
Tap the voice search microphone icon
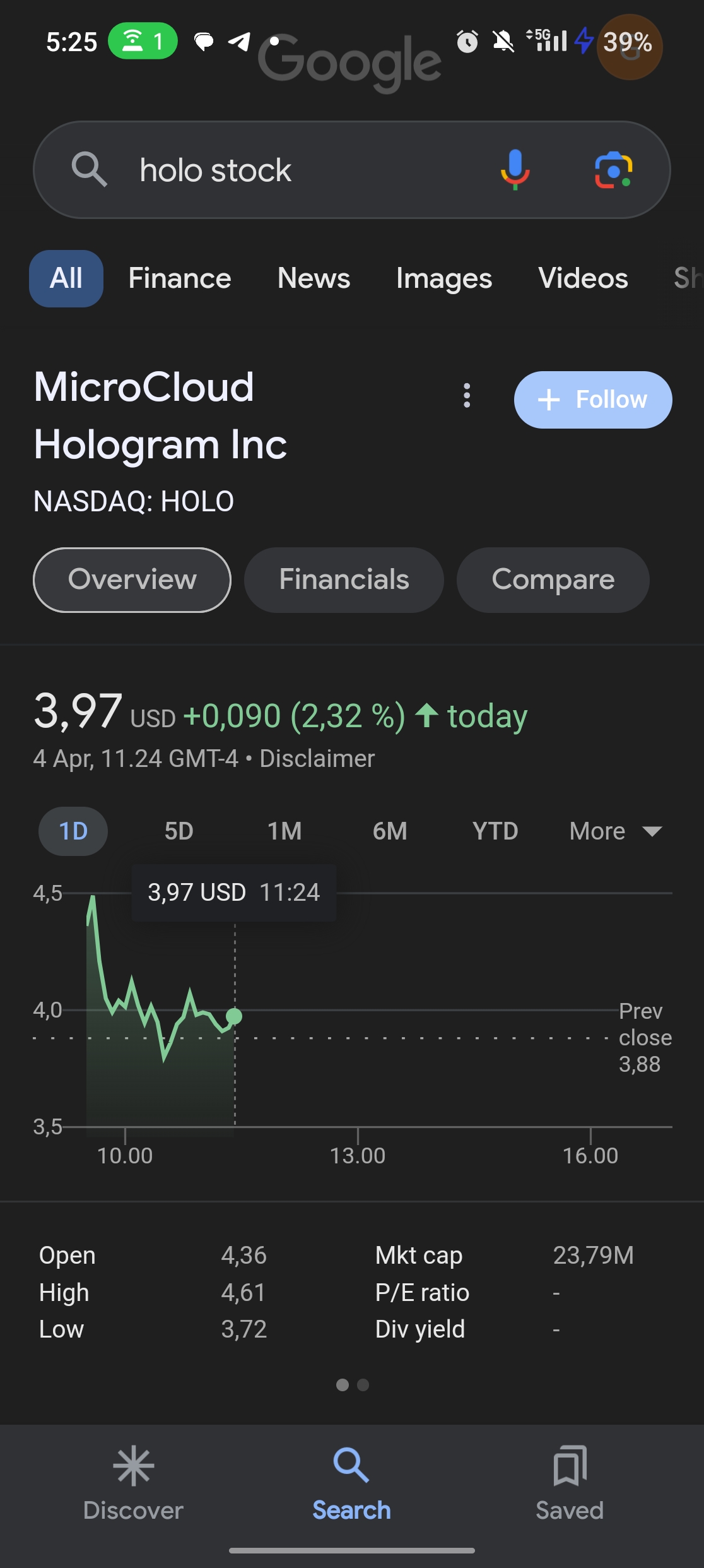[x=515, y=170]
